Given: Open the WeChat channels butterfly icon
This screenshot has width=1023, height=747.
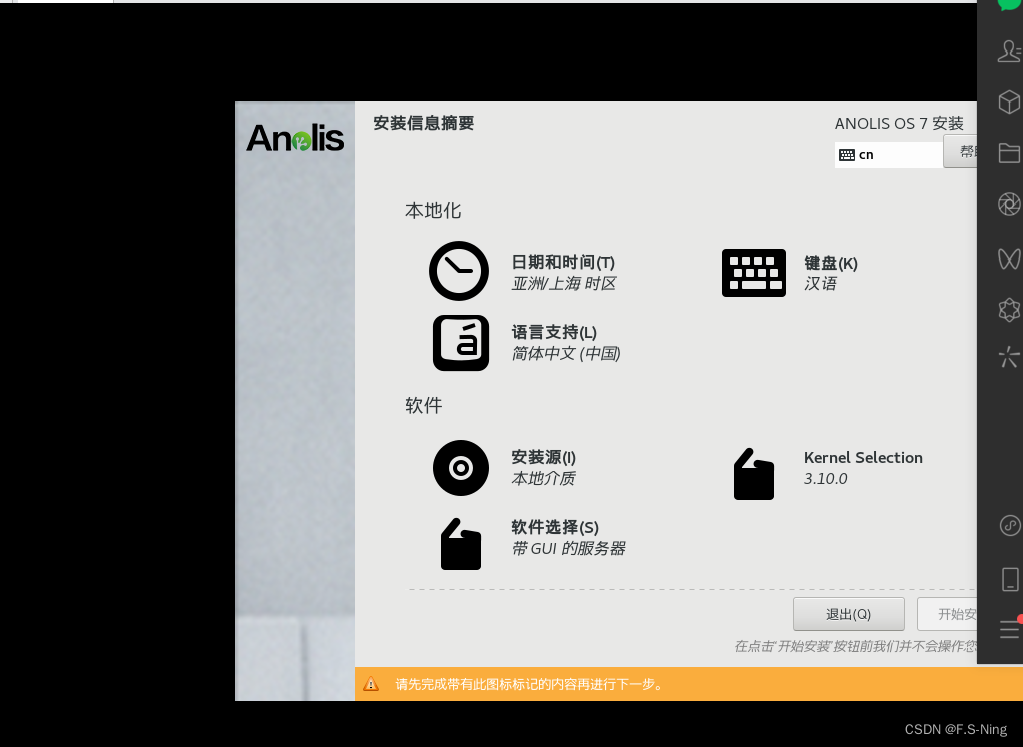Looking at the screenshot, I should click(1009, 258).
